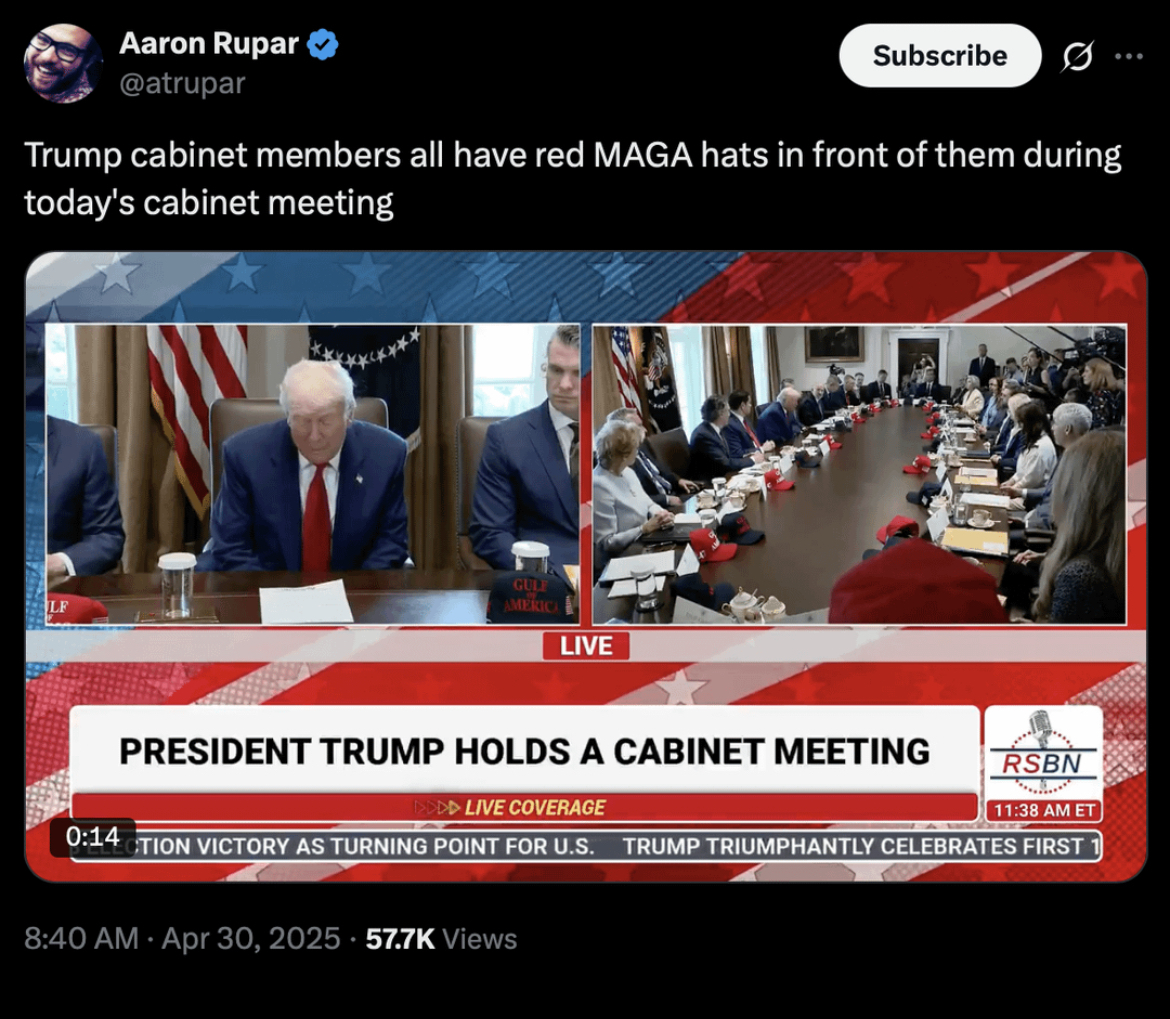This screenshot has width=1170, height=1019.
Task: Click the Gulf of America hat in the video
Action: tap(531, 598)
